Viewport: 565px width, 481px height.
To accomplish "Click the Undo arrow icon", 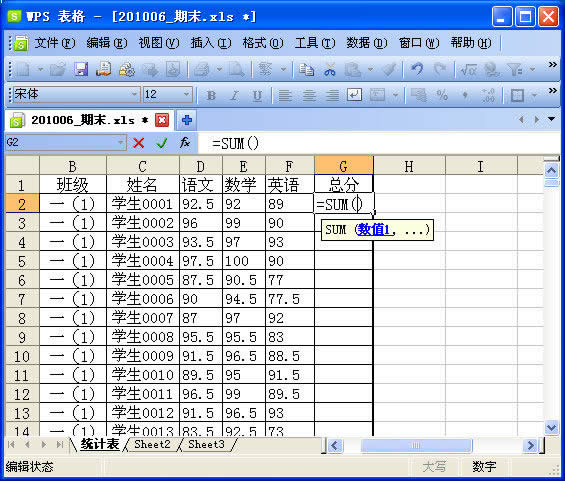I will pyautogui.click(x=417, y=69).
